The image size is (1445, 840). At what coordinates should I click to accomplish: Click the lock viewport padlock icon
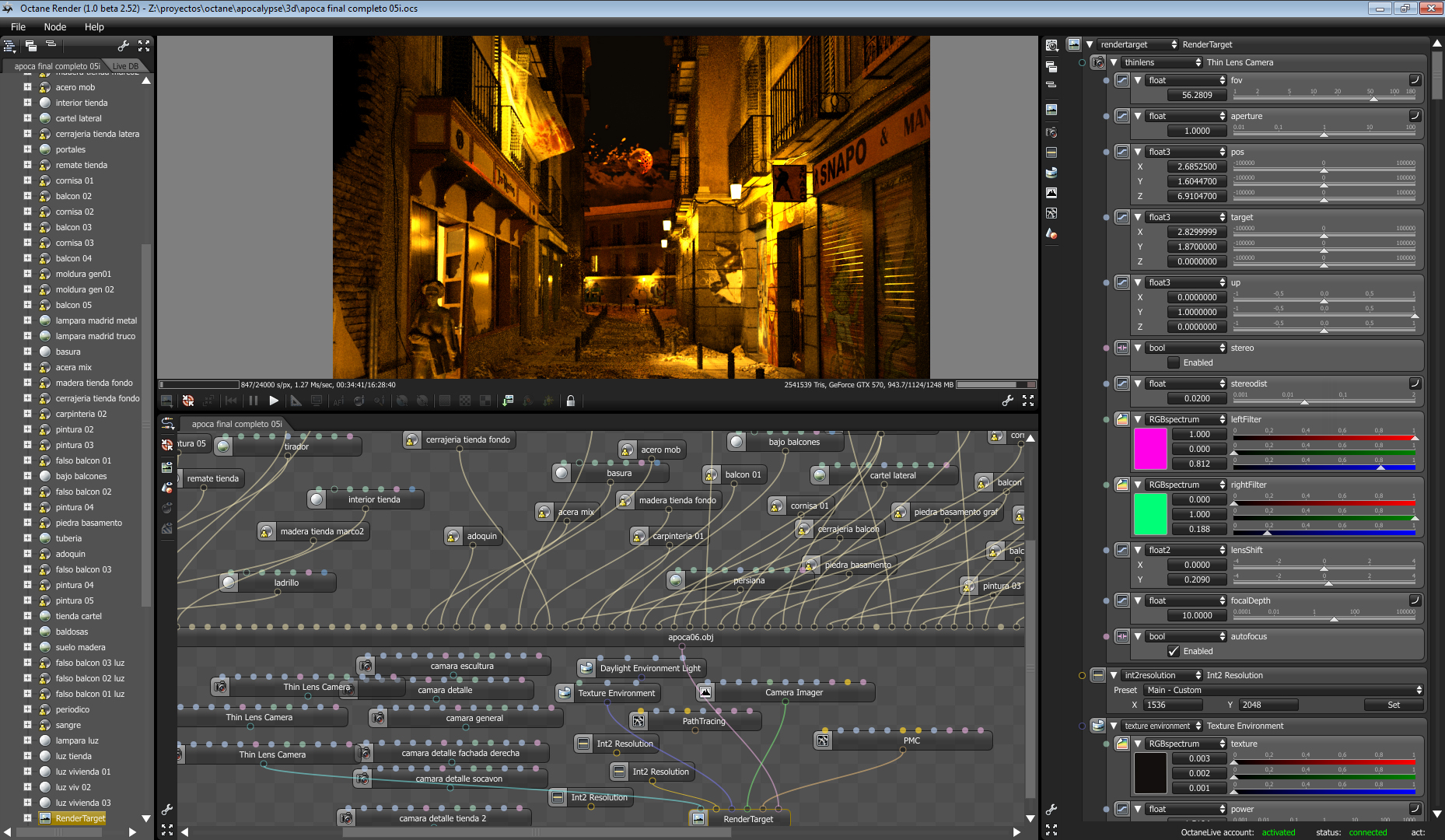click(570, 401)
